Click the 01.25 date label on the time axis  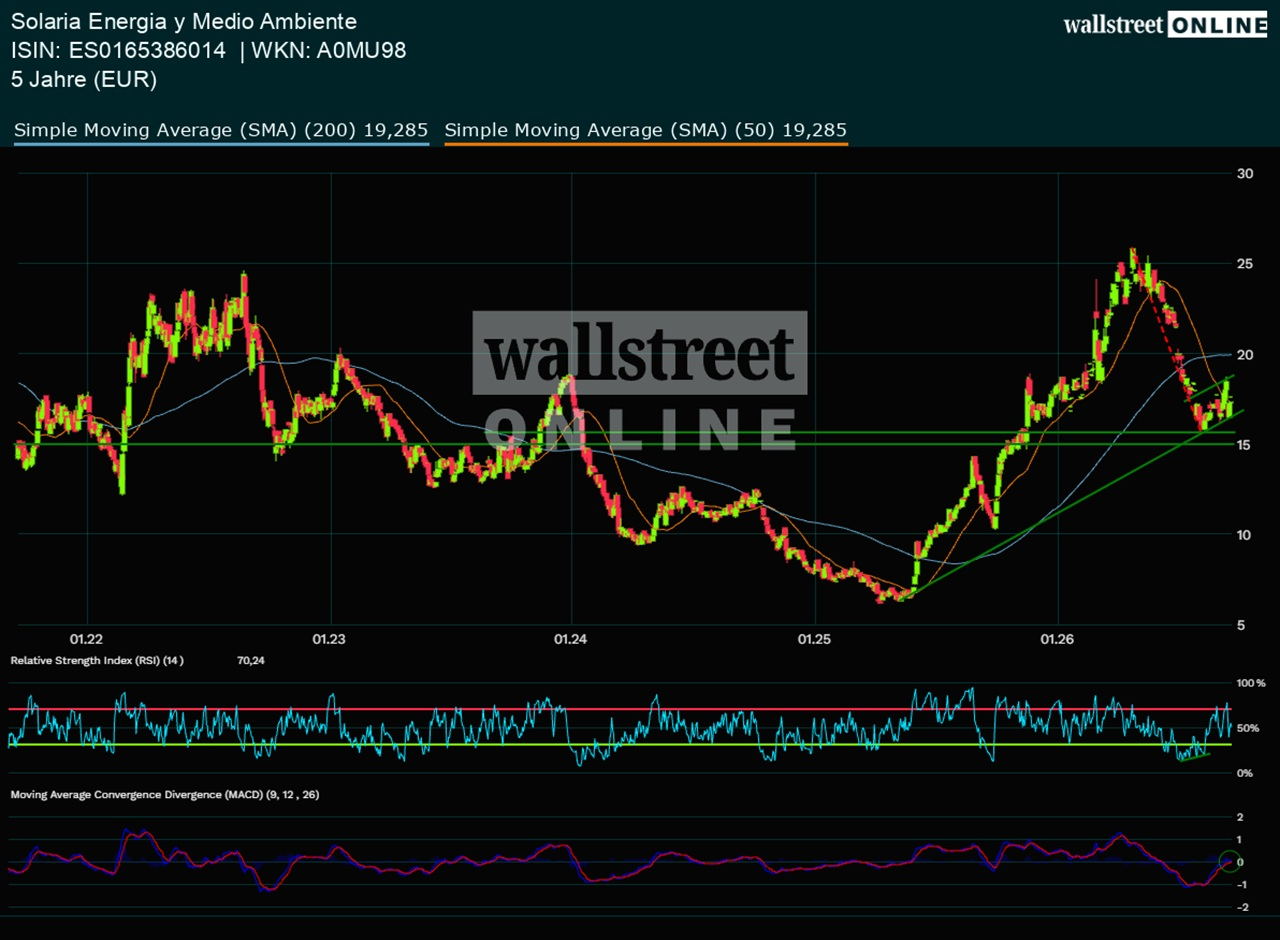(x=815, y=639)
